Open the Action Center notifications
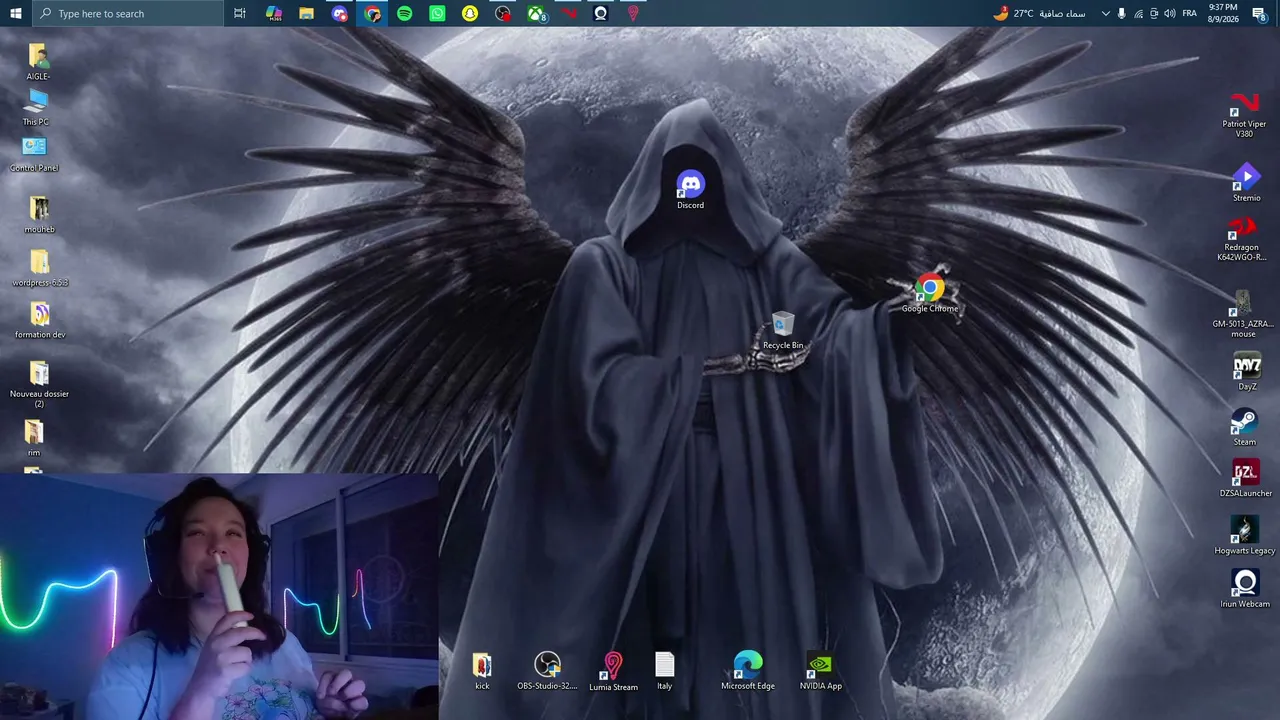Screen dimensions: 1280x720 [x=1259, y=13]
